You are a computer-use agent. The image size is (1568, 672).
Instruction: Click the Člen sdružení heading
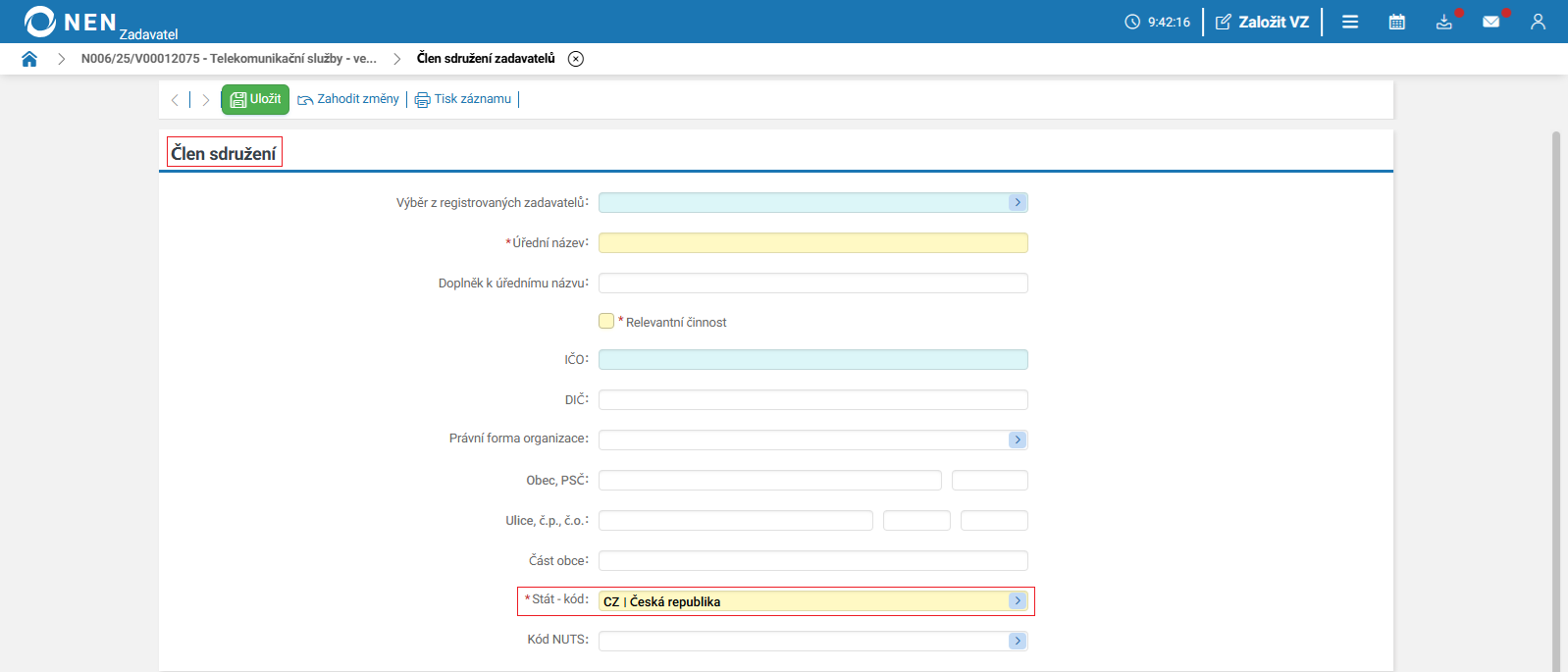point(224,153)
